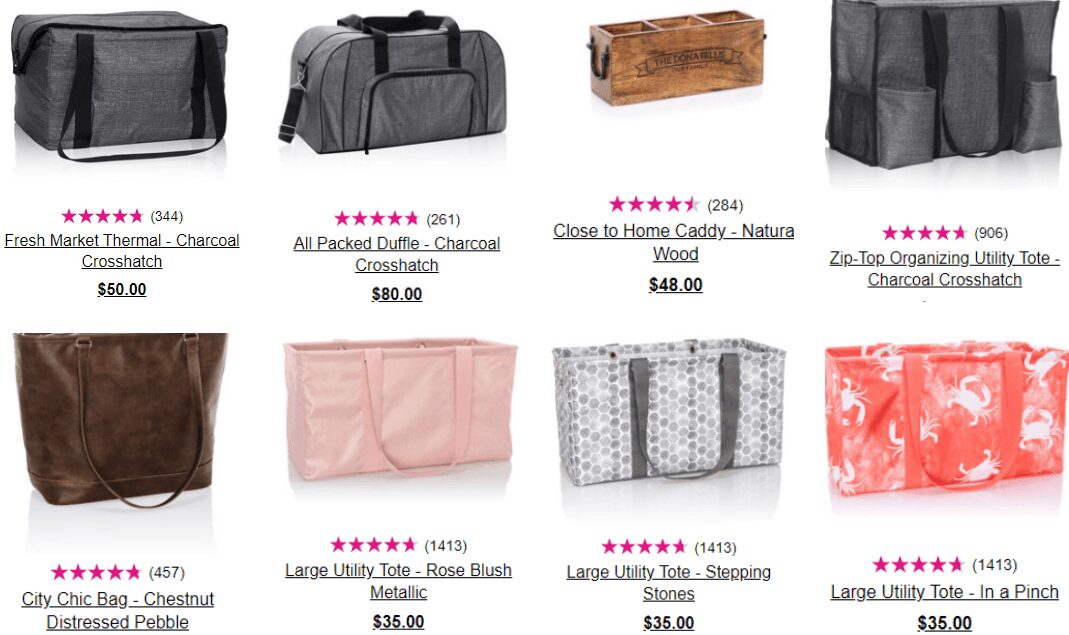Click the $80.00 price of All Packed Duffle
The image size is (1069, 635).
[x=397, y=294]
